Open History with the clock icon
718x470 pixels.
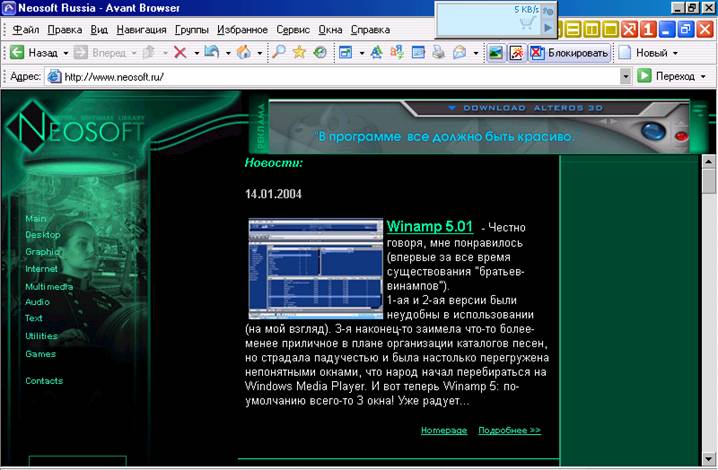[320, 52]
